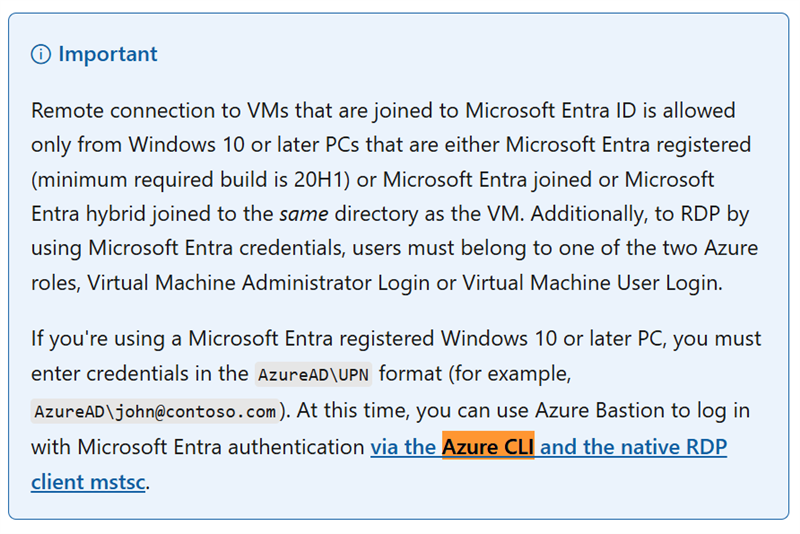
Task: Click the AzureAD\john@contoso.com code example
Action: click(155, 411)
